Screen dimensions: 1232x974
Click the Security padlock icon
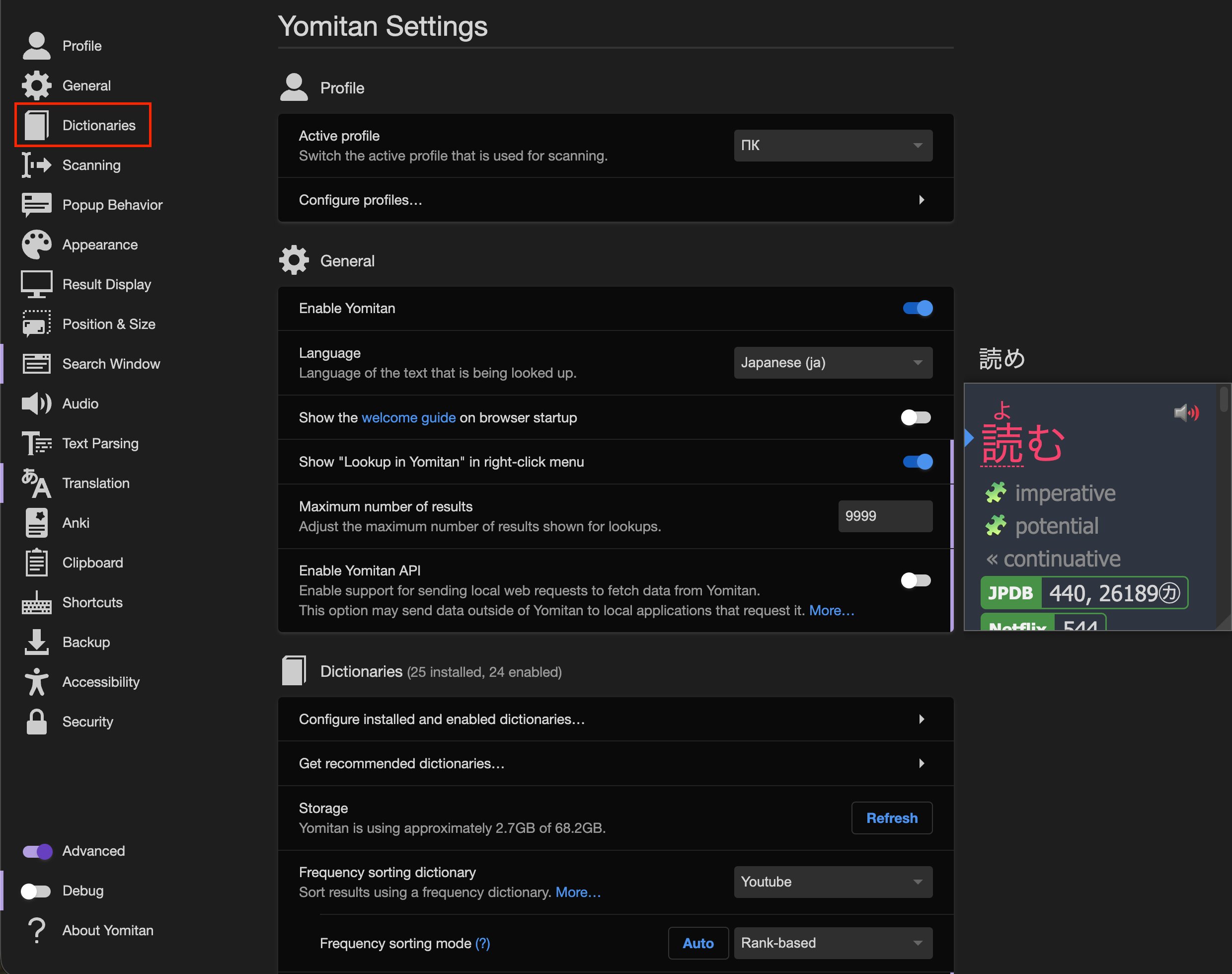click(x=36, y=722)
